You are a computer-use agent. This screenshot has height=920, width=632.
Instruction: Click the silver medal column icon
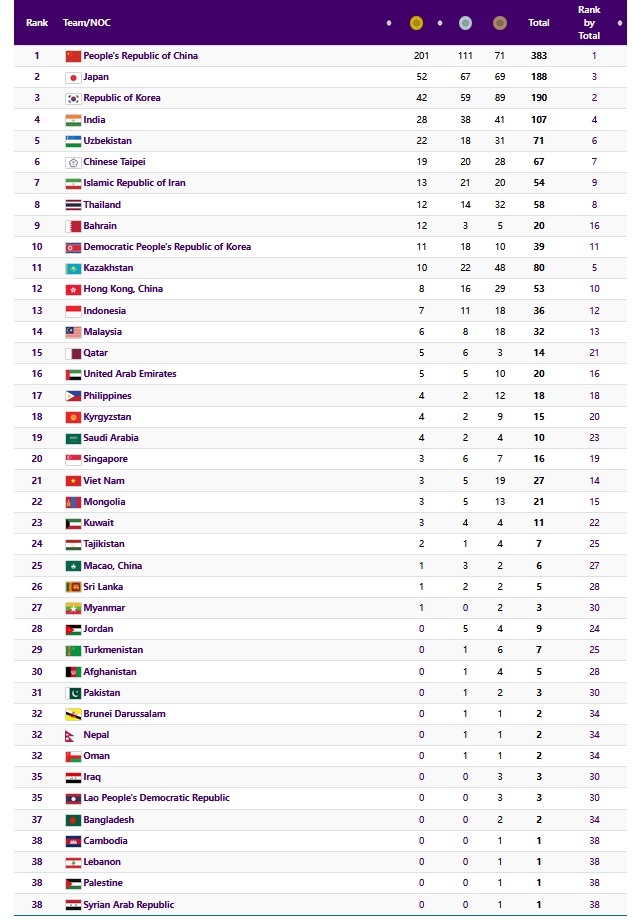click(x=464, y=23)
